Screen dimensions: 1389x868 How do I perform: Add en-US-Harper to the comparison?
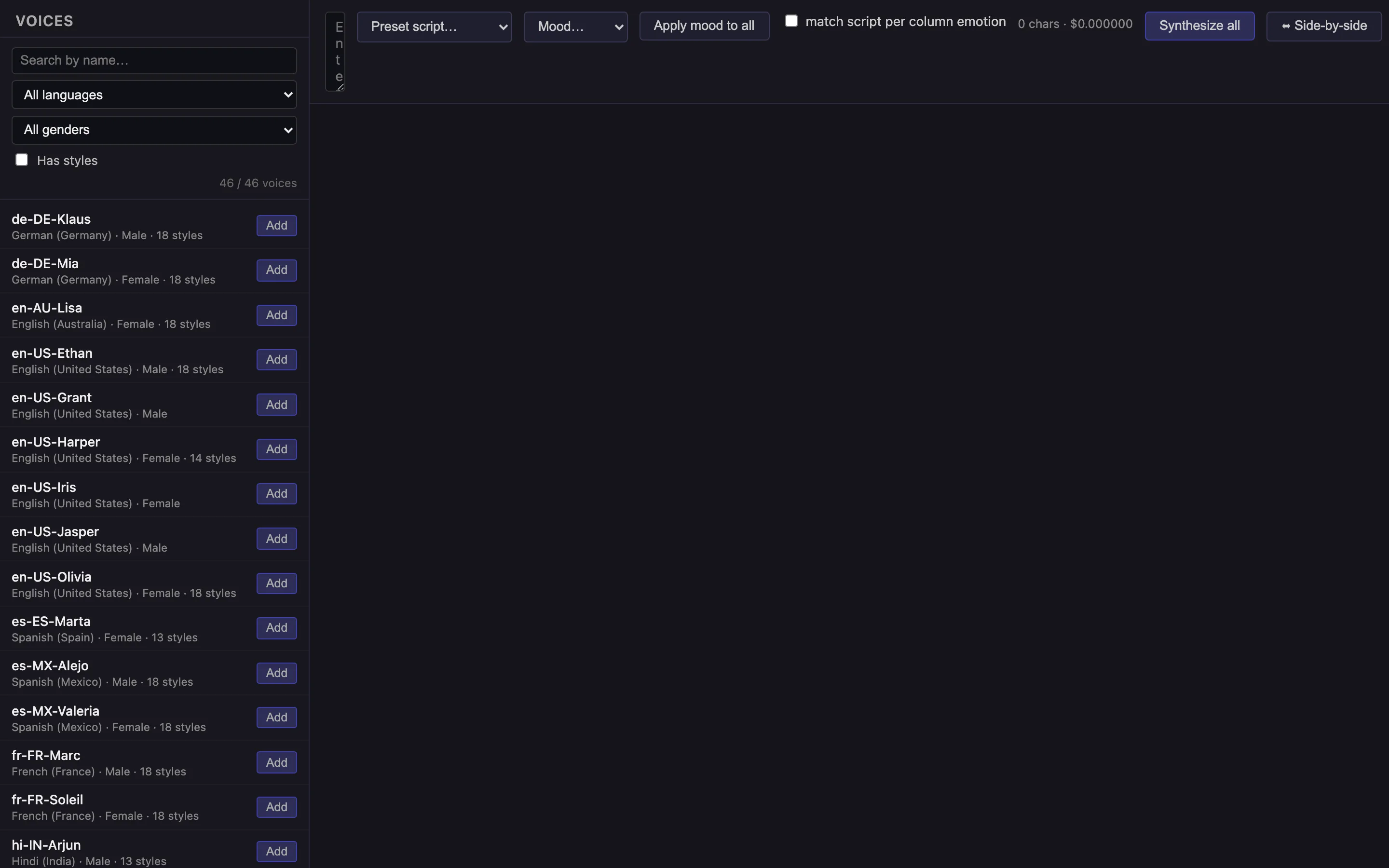[276, 449]
